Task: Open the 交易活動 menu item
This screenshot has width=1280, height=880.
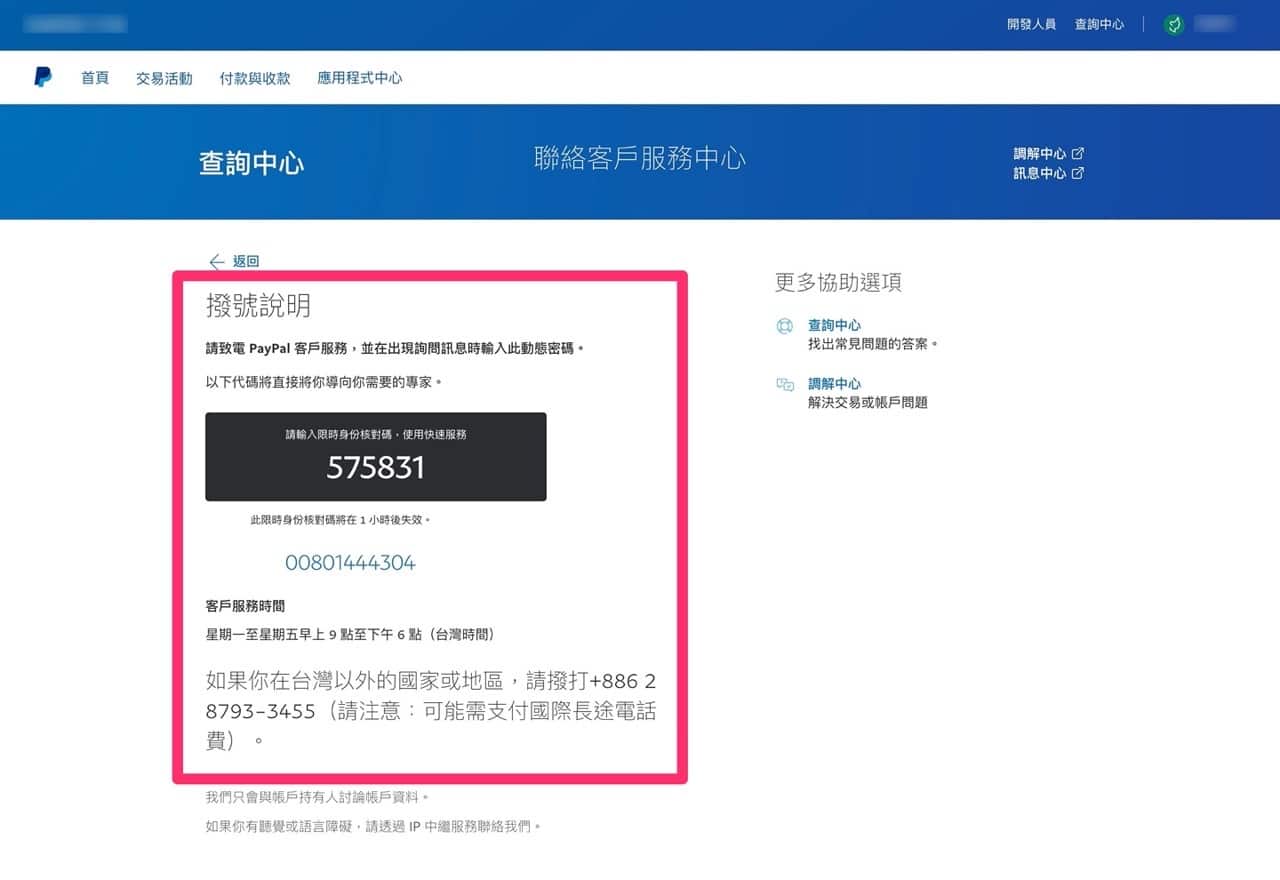Action: 164,78
